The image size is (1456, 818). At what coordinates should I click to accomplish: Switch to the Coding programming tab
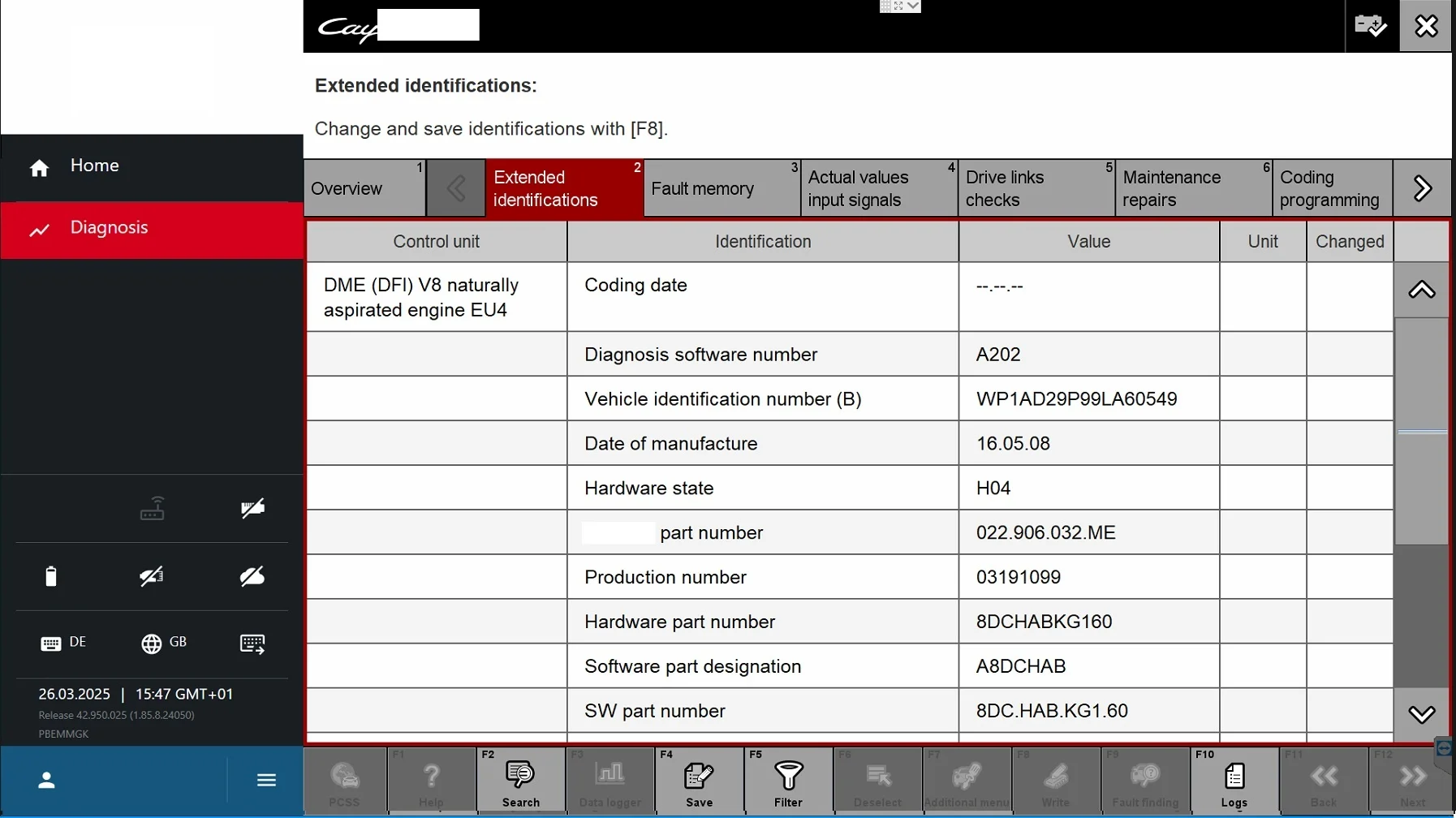[x=1332, y=188]
